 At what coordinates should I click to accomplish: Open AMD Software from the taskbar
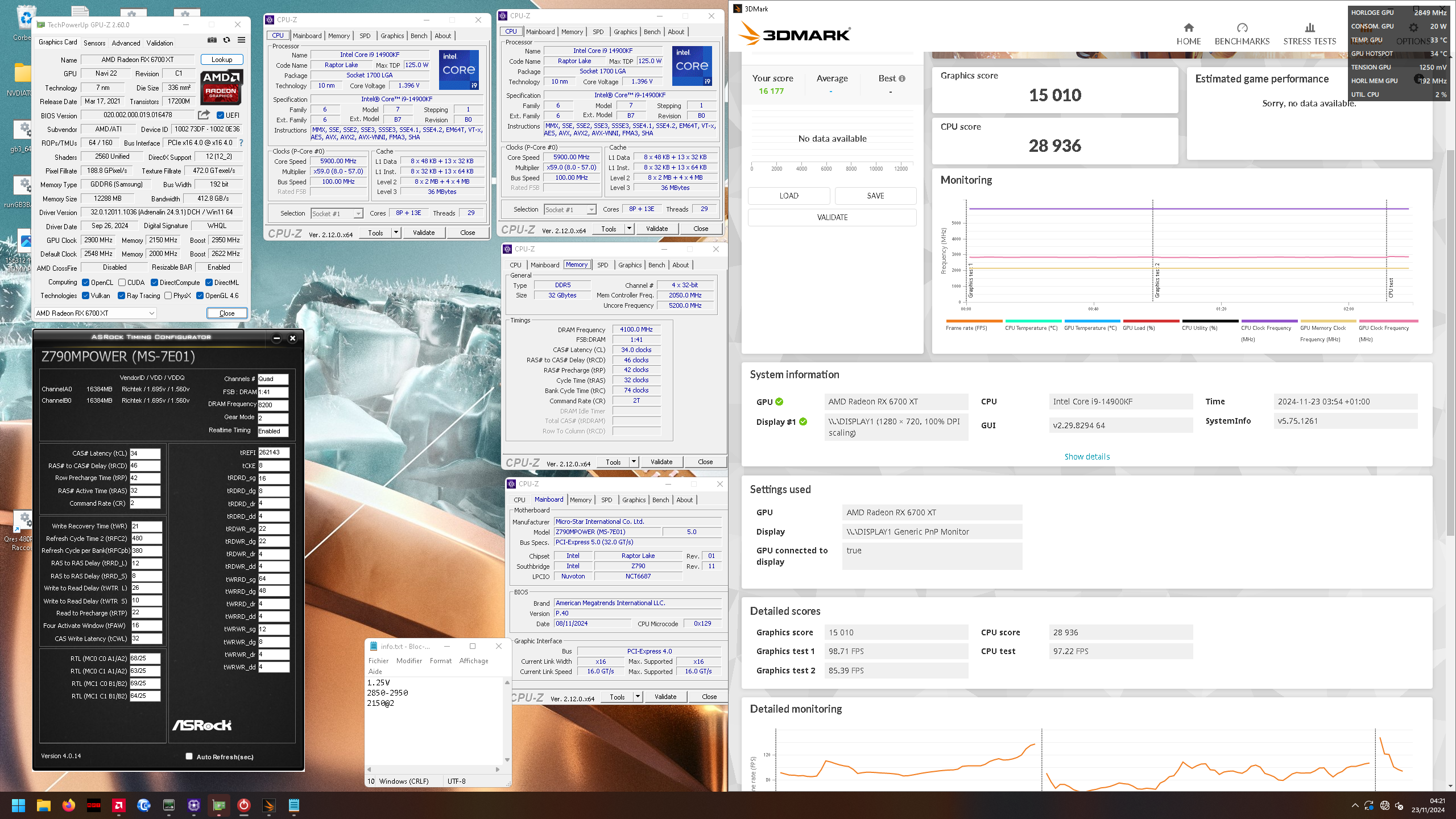pos(119,805)
